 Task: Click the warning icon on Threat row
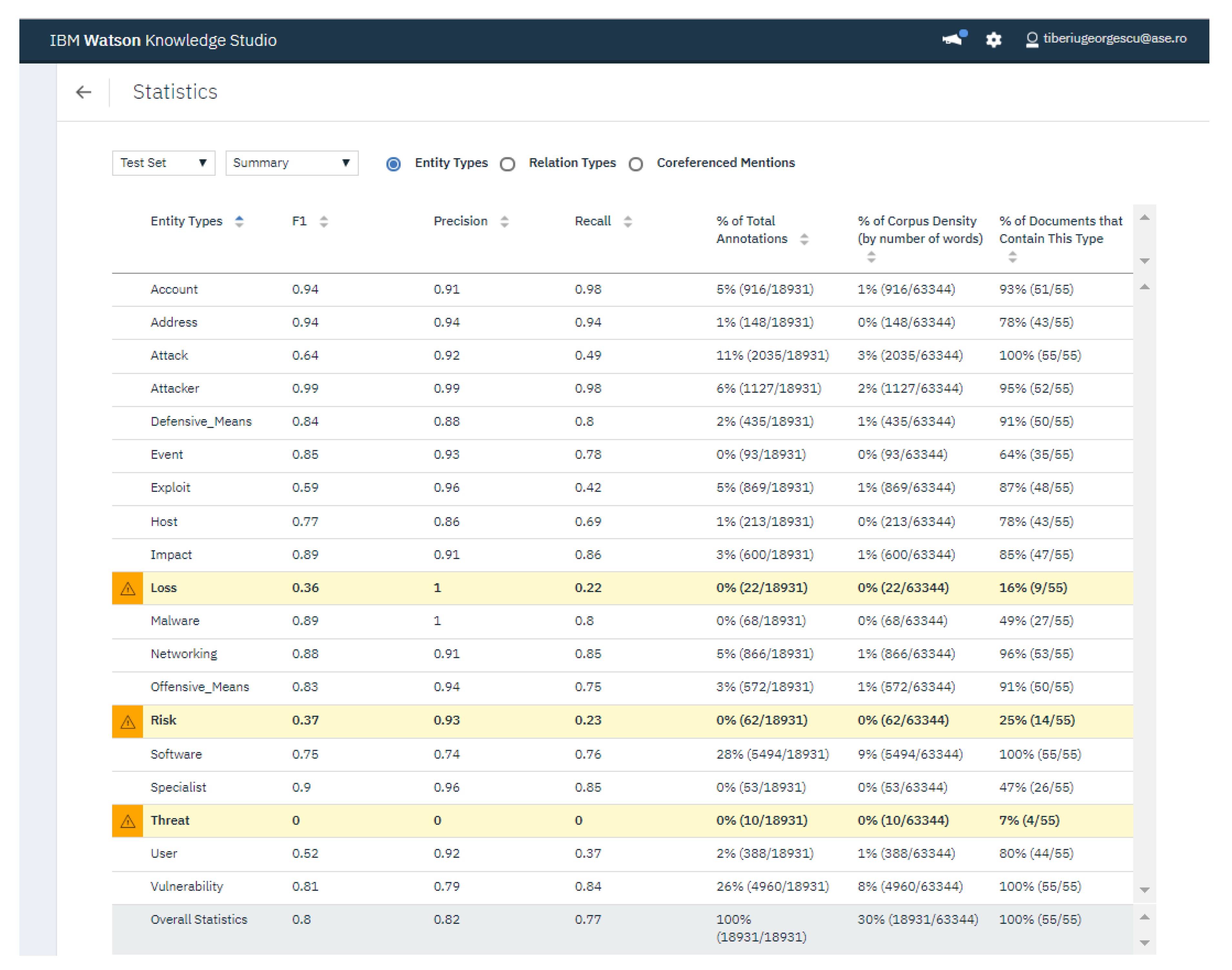[x=128, y=821]
